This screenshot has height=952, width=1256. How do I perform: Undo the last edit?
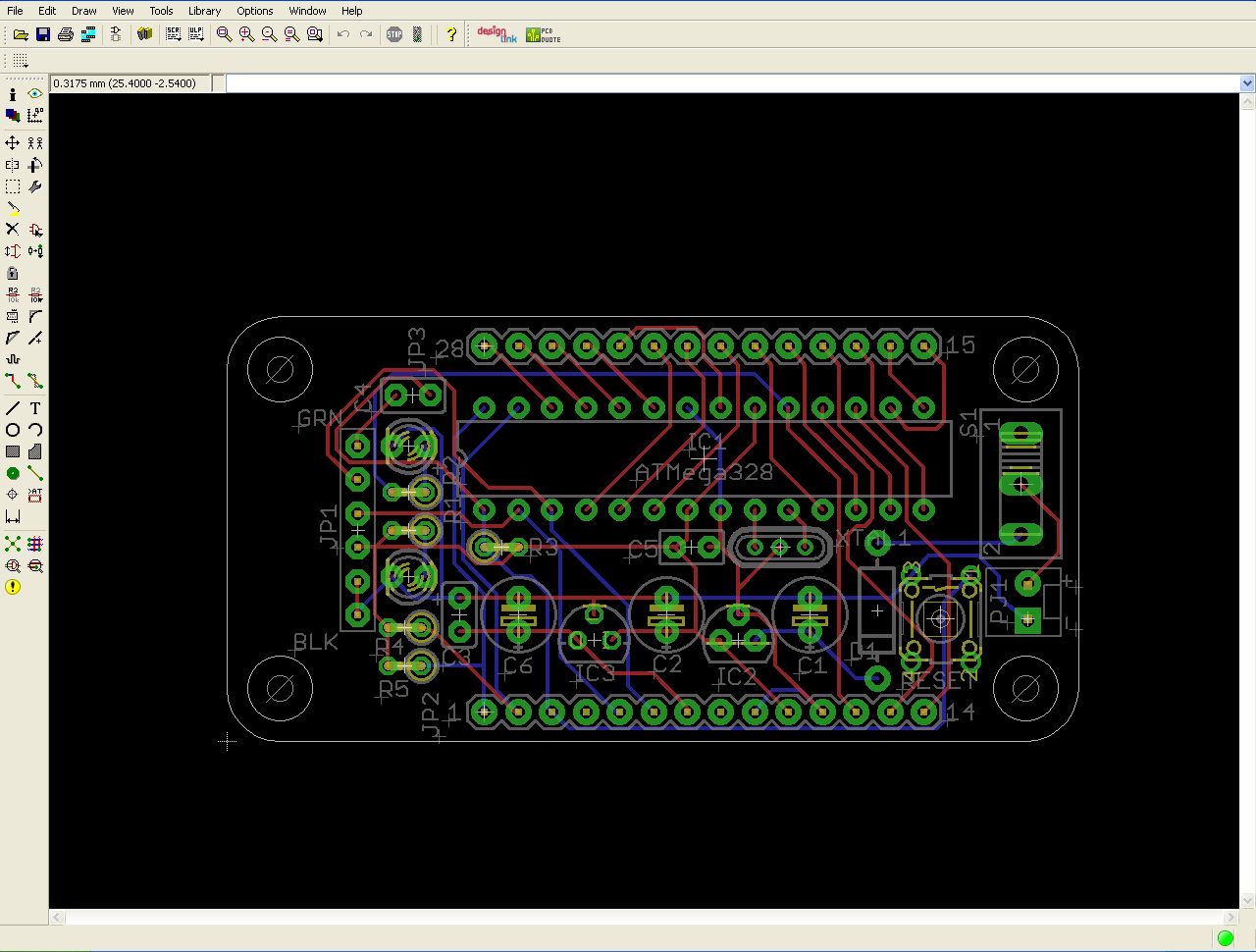click(x=342, y=34)
